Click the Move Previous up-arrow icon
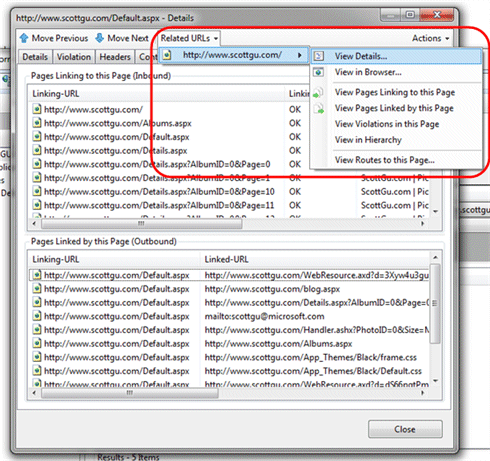This screenshot has width=490, height=461. (x=24, y=38)
